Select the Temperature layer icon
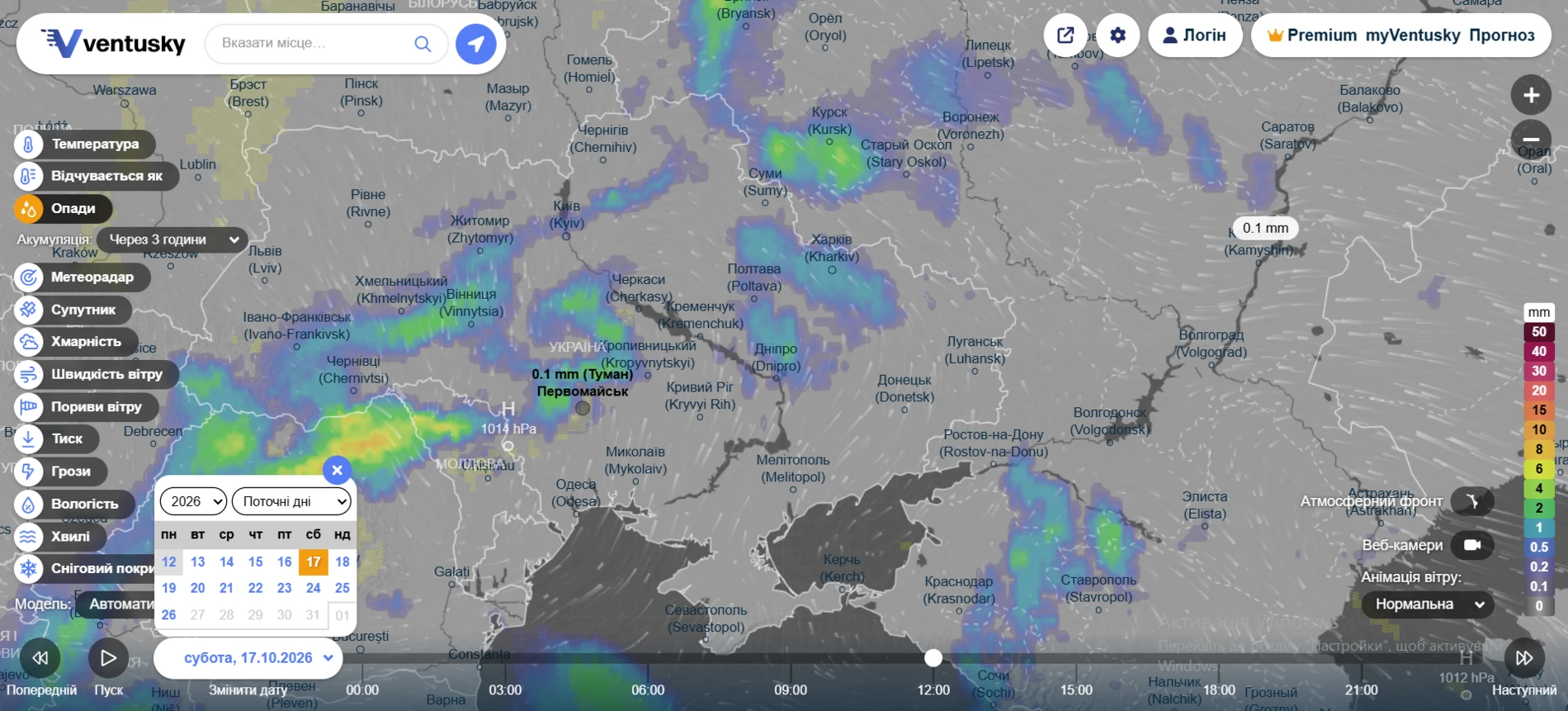The width and height of the screenshot is (1568, 711). 28,145
